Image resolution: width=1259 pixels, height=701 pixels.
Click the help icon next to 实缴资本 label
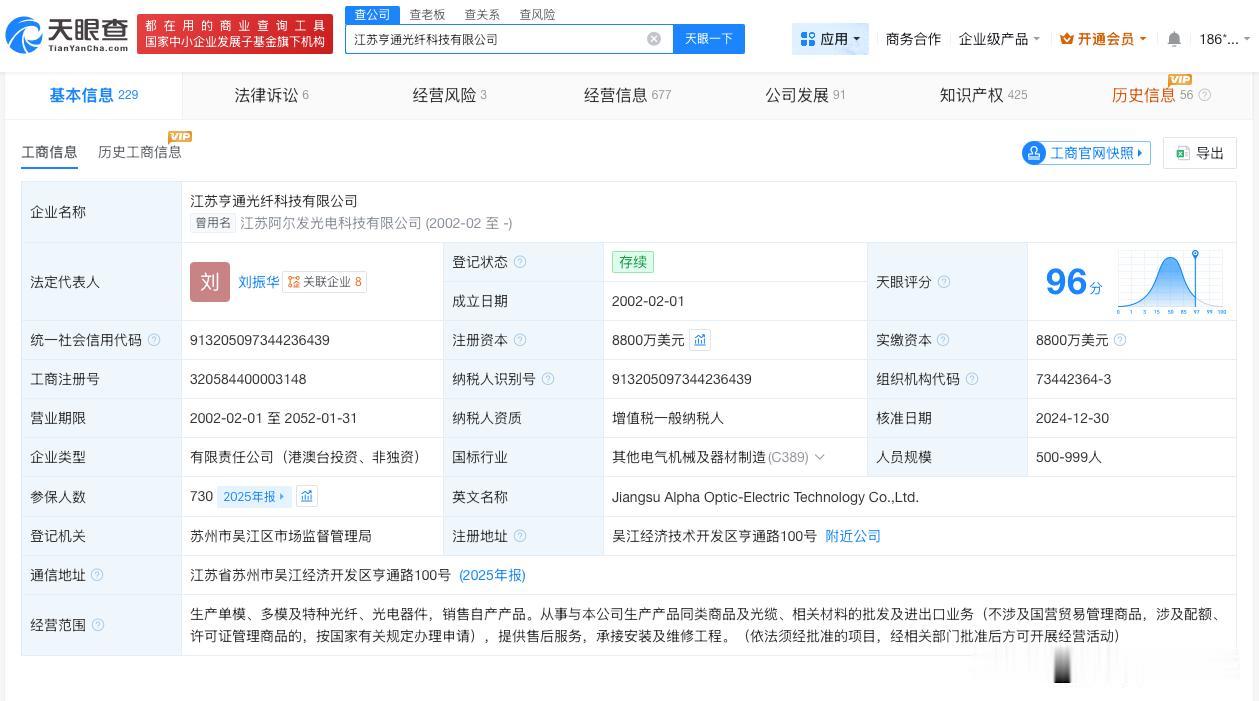tap(944, 340)
